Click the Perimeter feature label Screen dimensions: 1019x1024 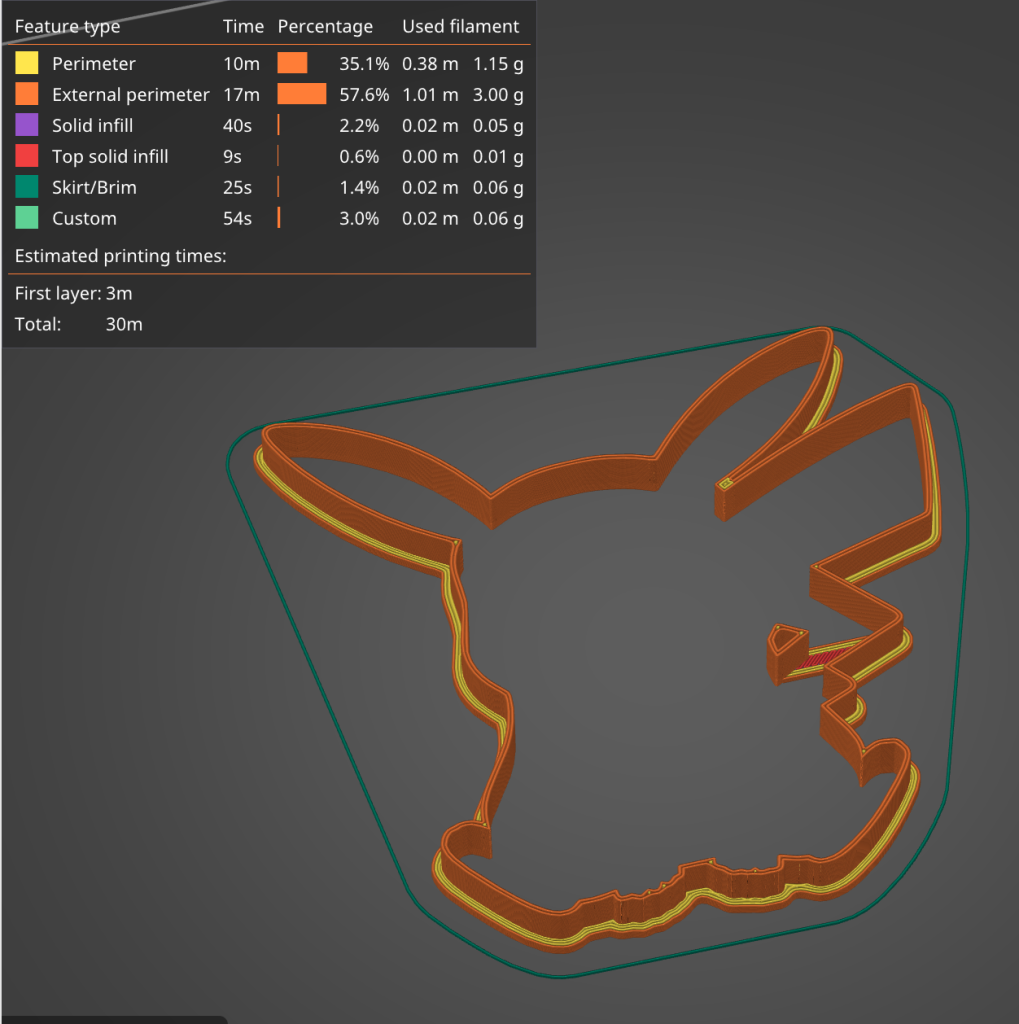(x=94, y=63)
